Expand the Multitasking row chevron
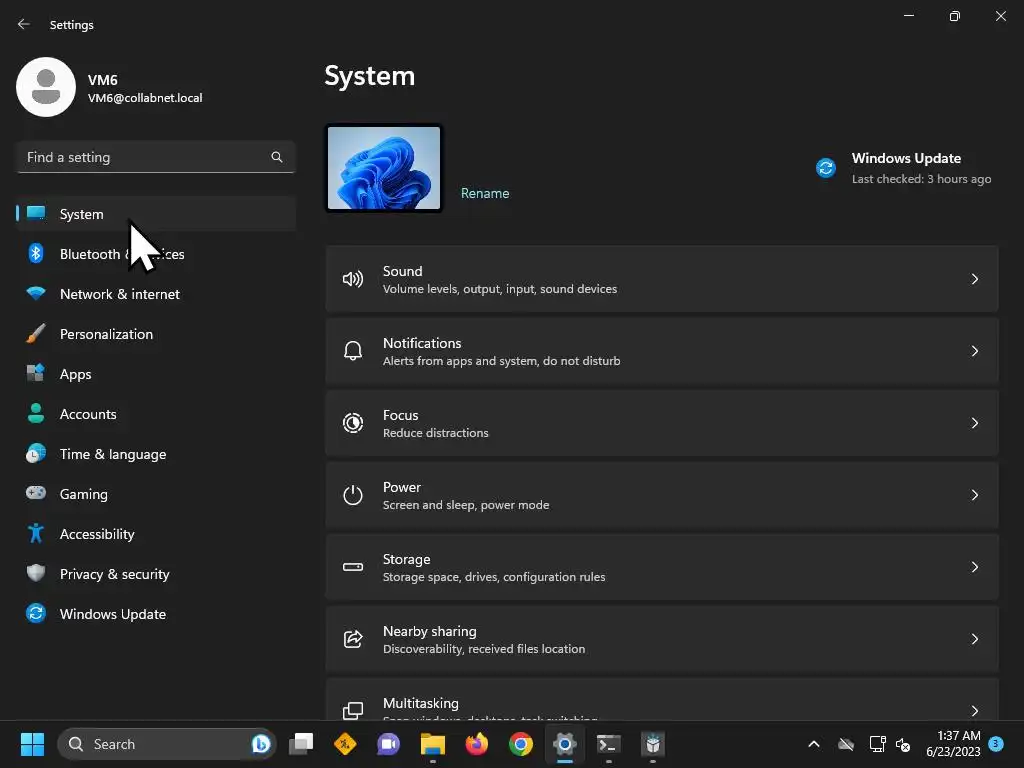This screenshot has width=1024, height=768. coord(974,711)
